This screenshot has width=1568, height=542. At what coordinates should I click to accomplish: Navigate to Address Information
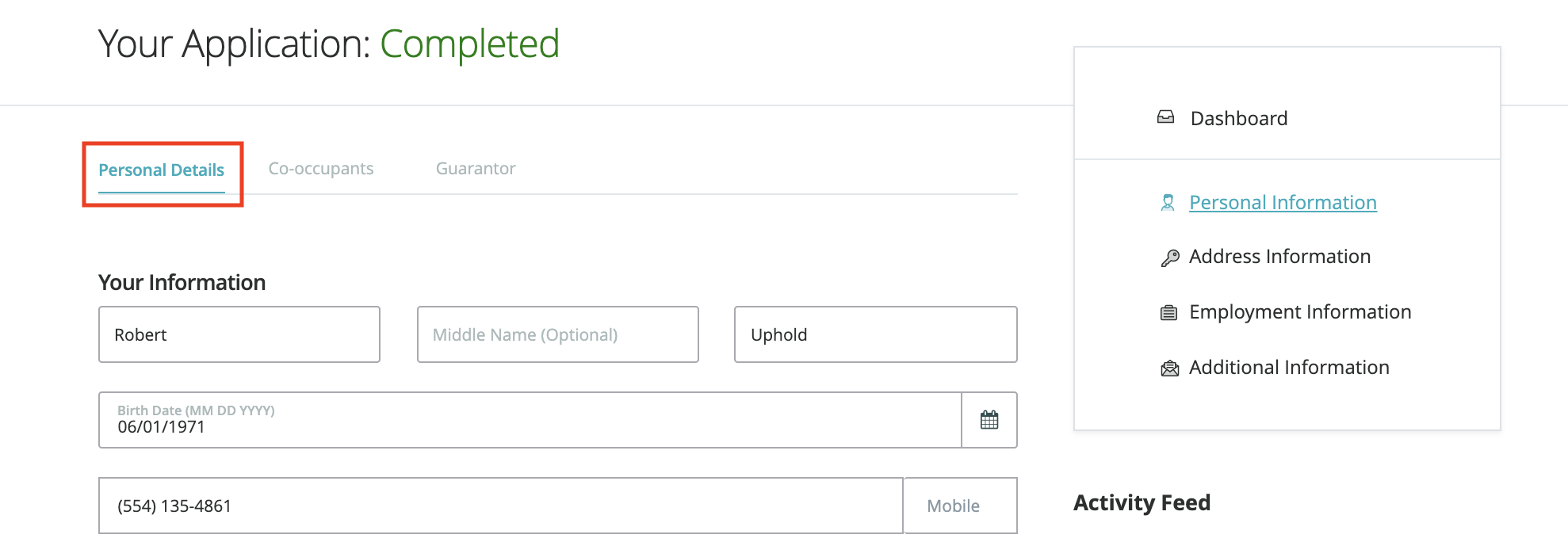coord(1279,257)
